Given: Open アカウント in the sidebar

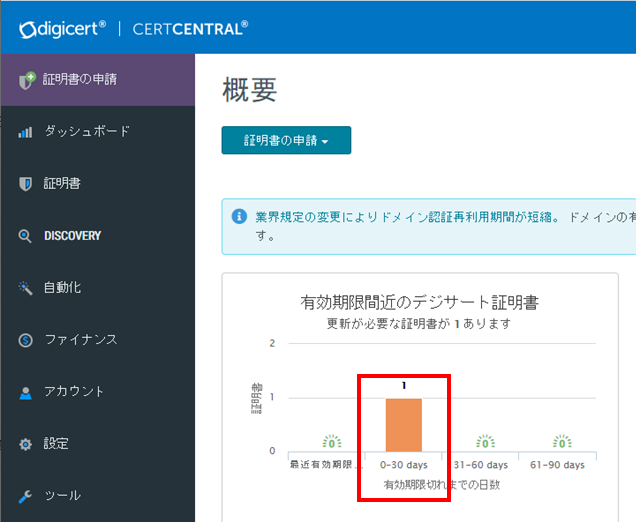Looking at the screenshot, I should coord(97,391).
